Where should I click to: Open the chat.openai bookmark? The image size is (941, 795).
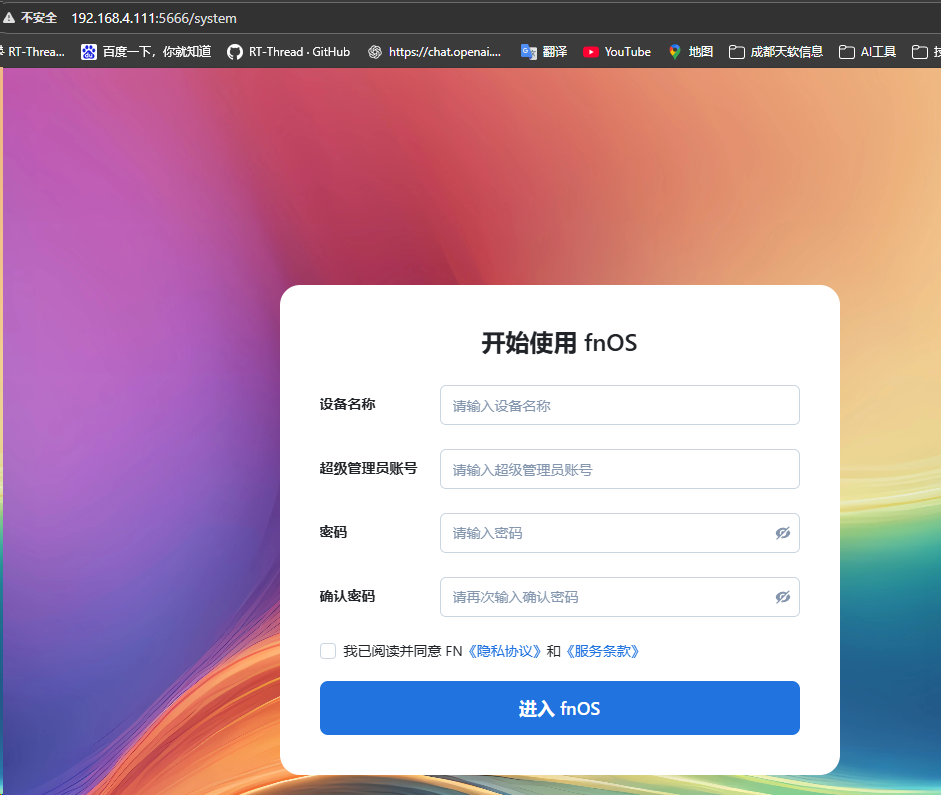coord(434,52)
